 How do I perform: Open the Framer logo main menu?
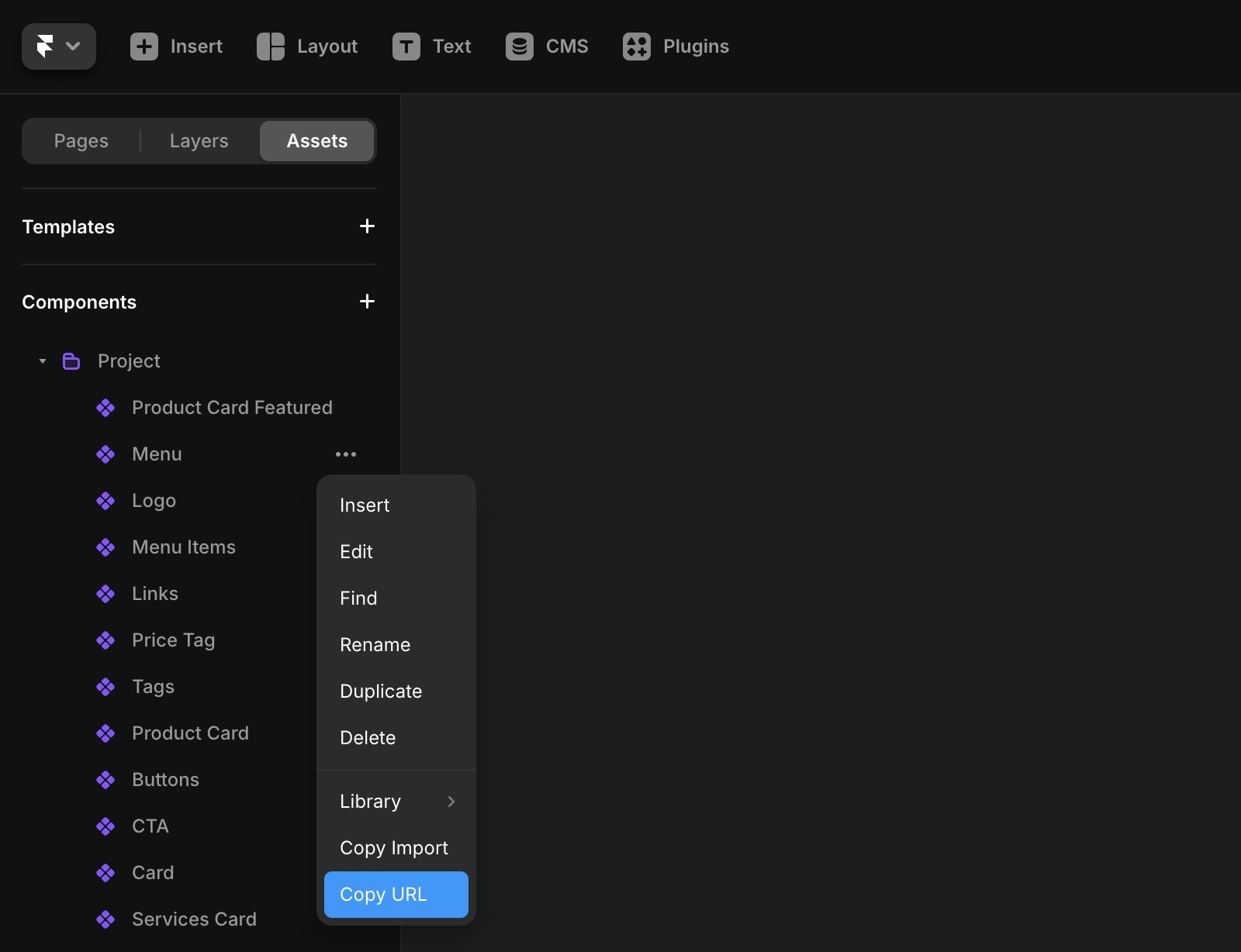[x=59, y=47]
